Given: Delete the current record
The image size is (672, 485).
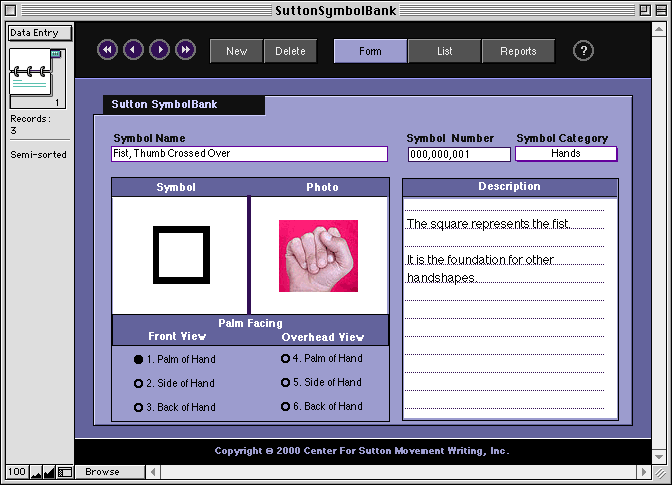Looking at the screenshot, I should (x=290, y=51).
